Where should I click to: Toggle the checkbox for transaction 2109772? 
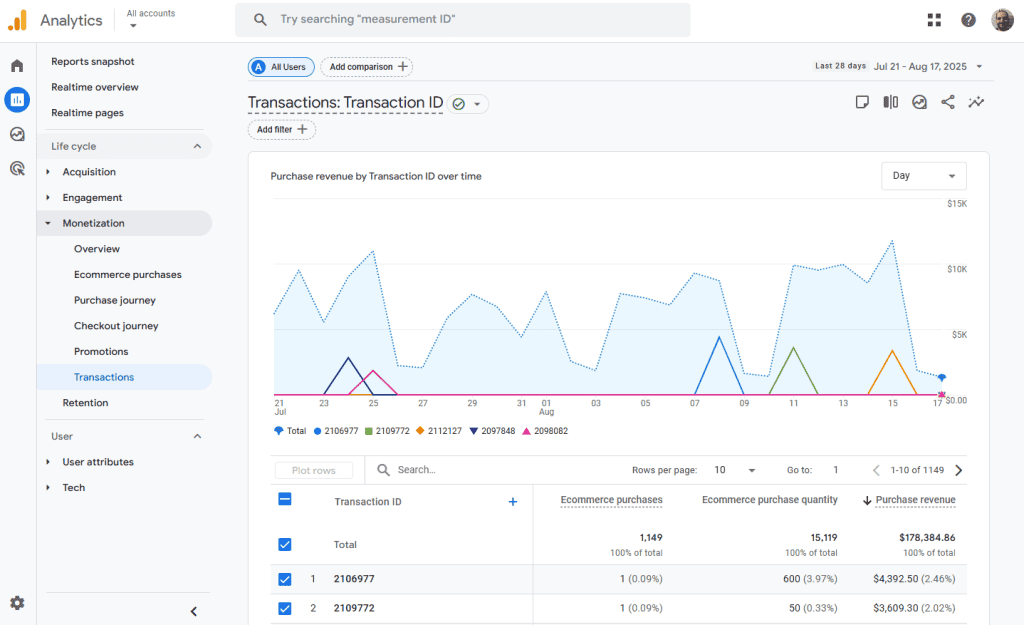click(285, 608)
